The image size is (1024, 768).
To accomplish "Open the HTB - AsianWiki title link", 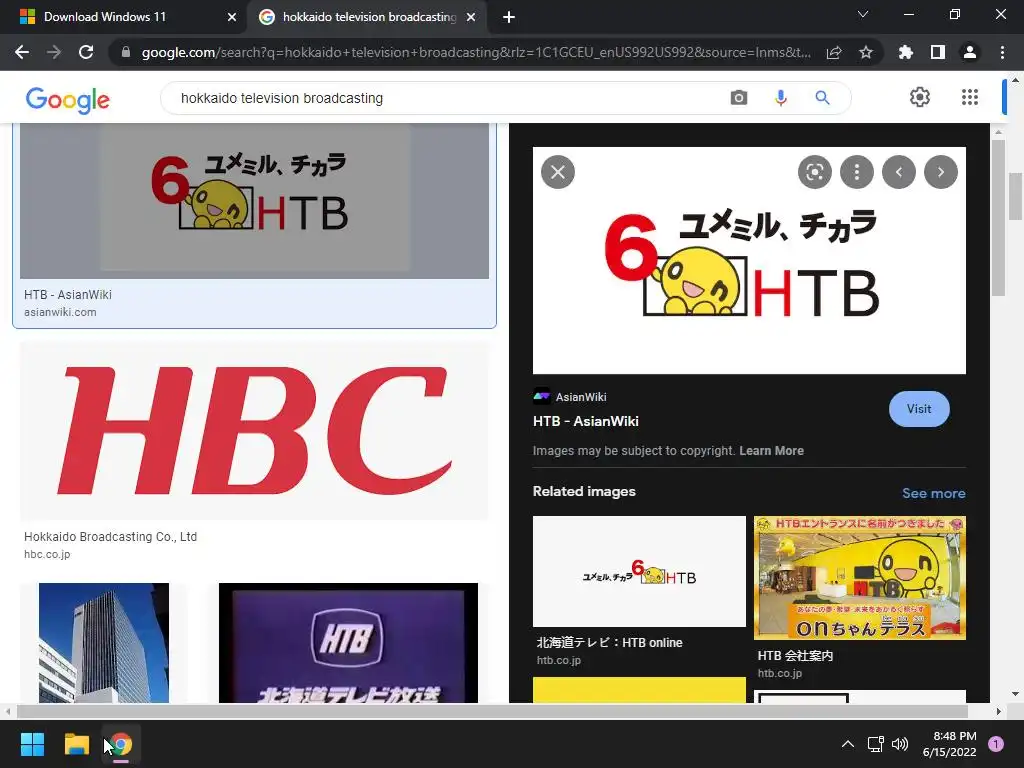I will (x=586, y=421).
